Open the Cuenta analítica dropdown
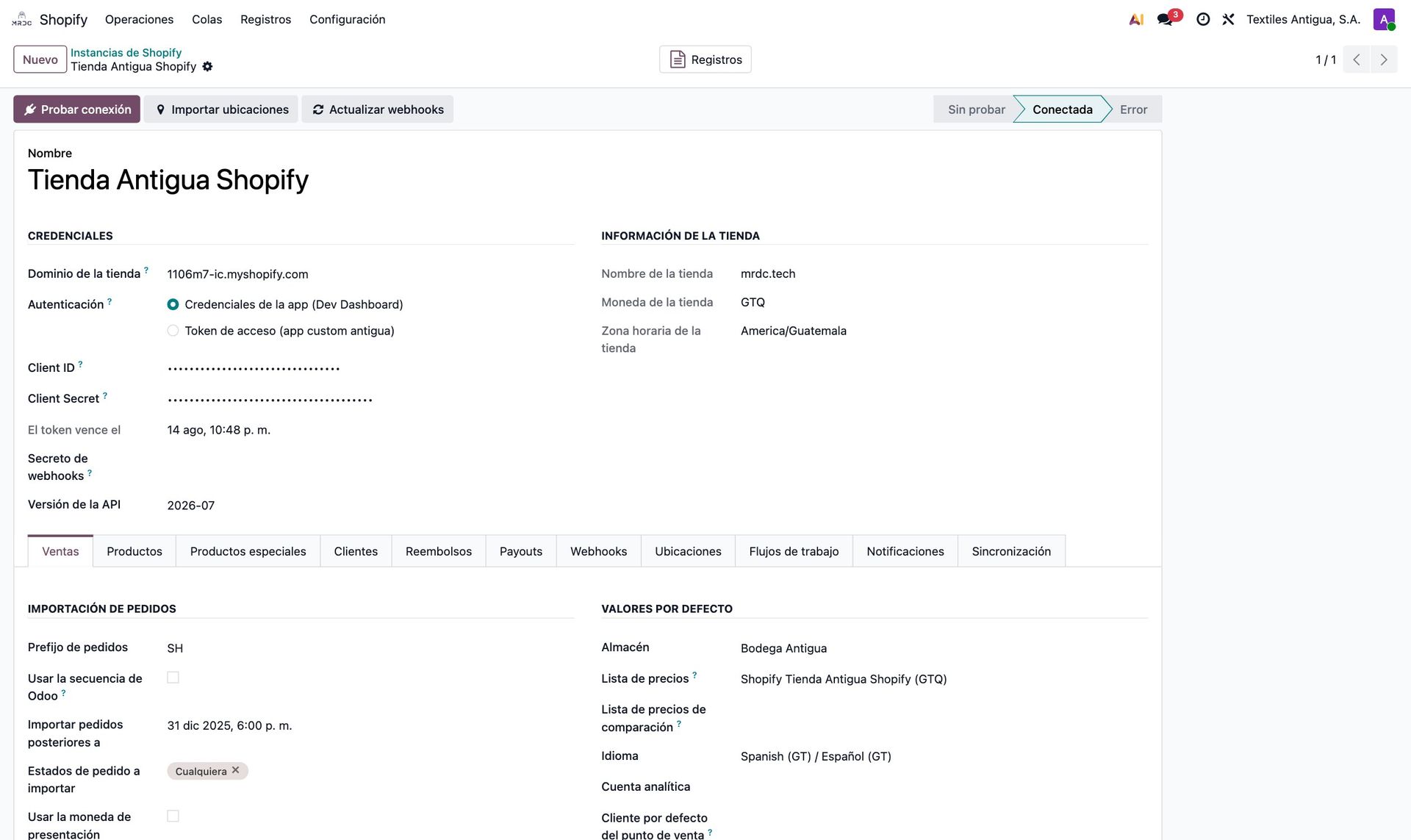The height and width of the screenshot is (840, 1411). coord(944,787)
